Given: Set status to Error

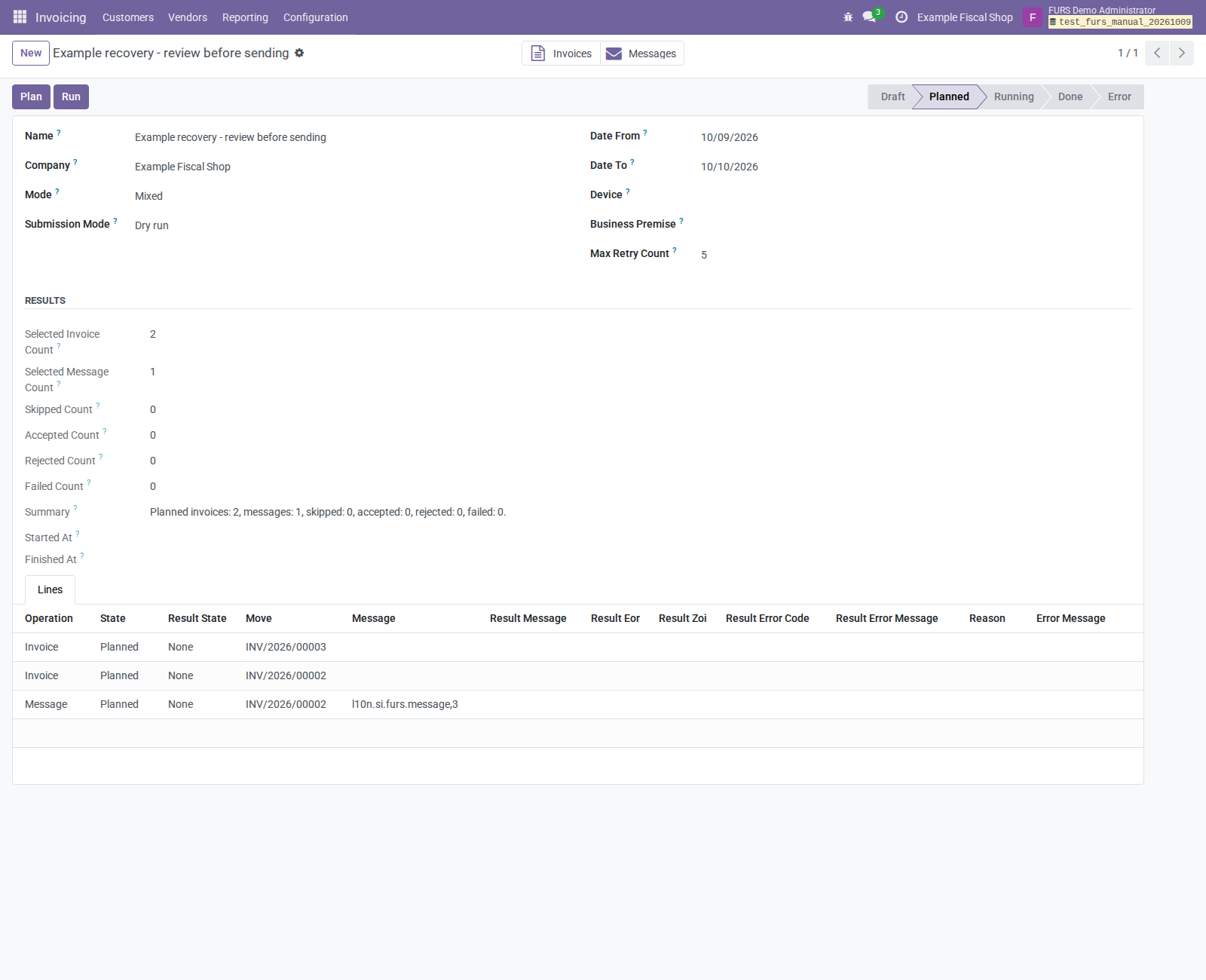Looking at the screenshot, I should (x=1119, y=96).
